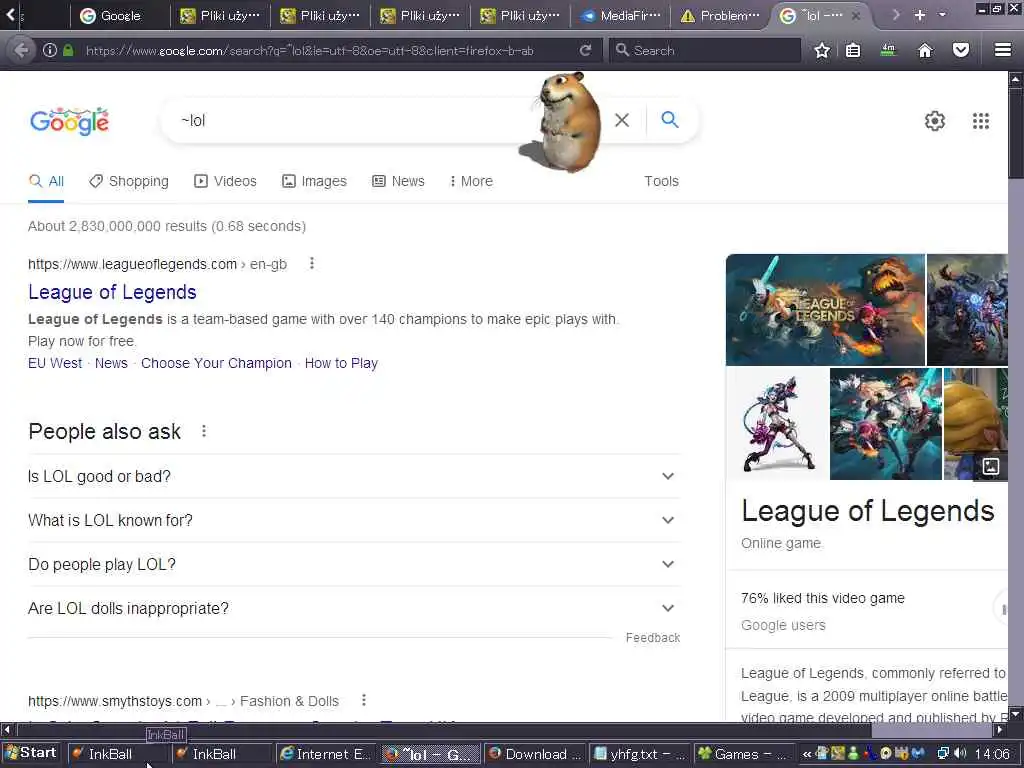View site information icon in address bar
Viewport: 1024px width, 768px height.
pyautogui.click(x=50, y=50)
